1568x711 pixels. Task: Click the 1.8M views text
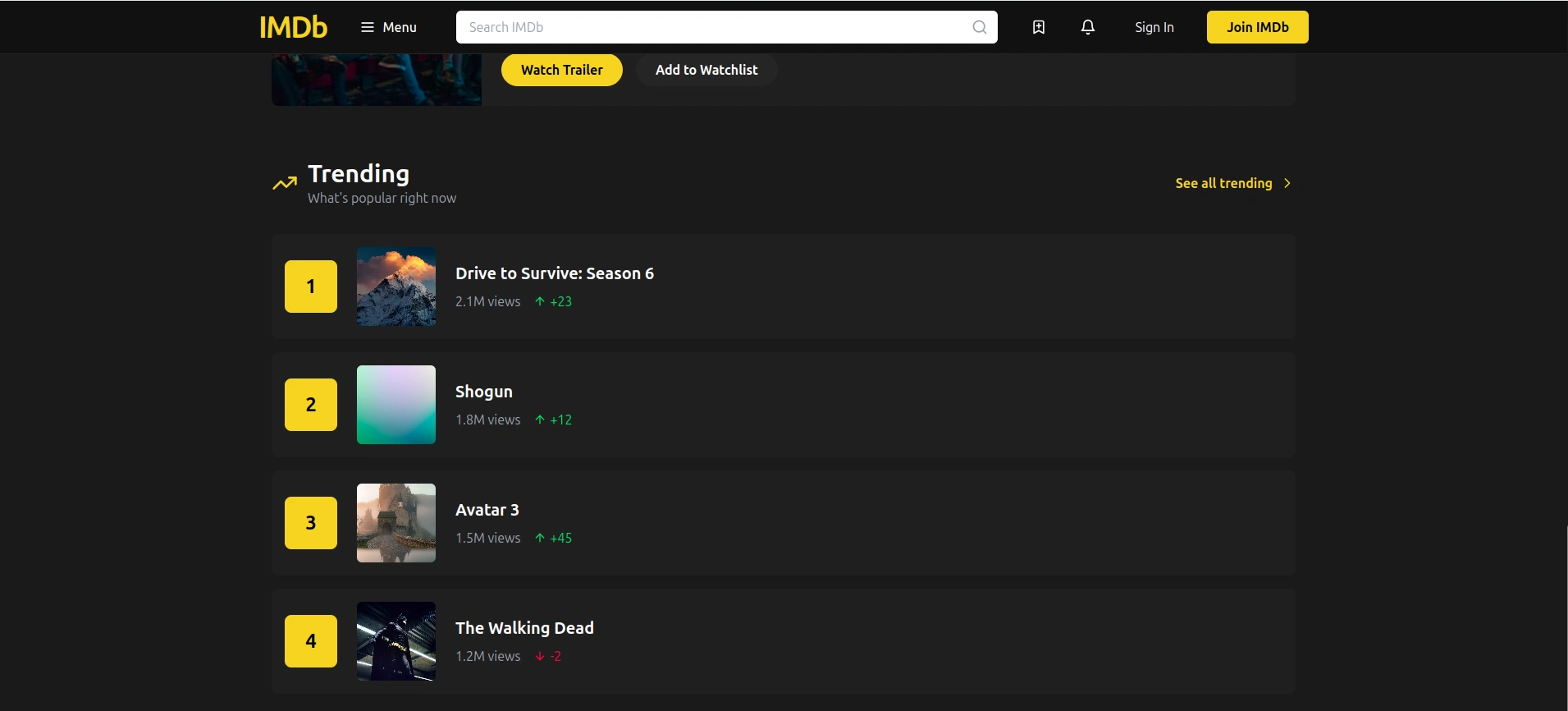point(488,420)
